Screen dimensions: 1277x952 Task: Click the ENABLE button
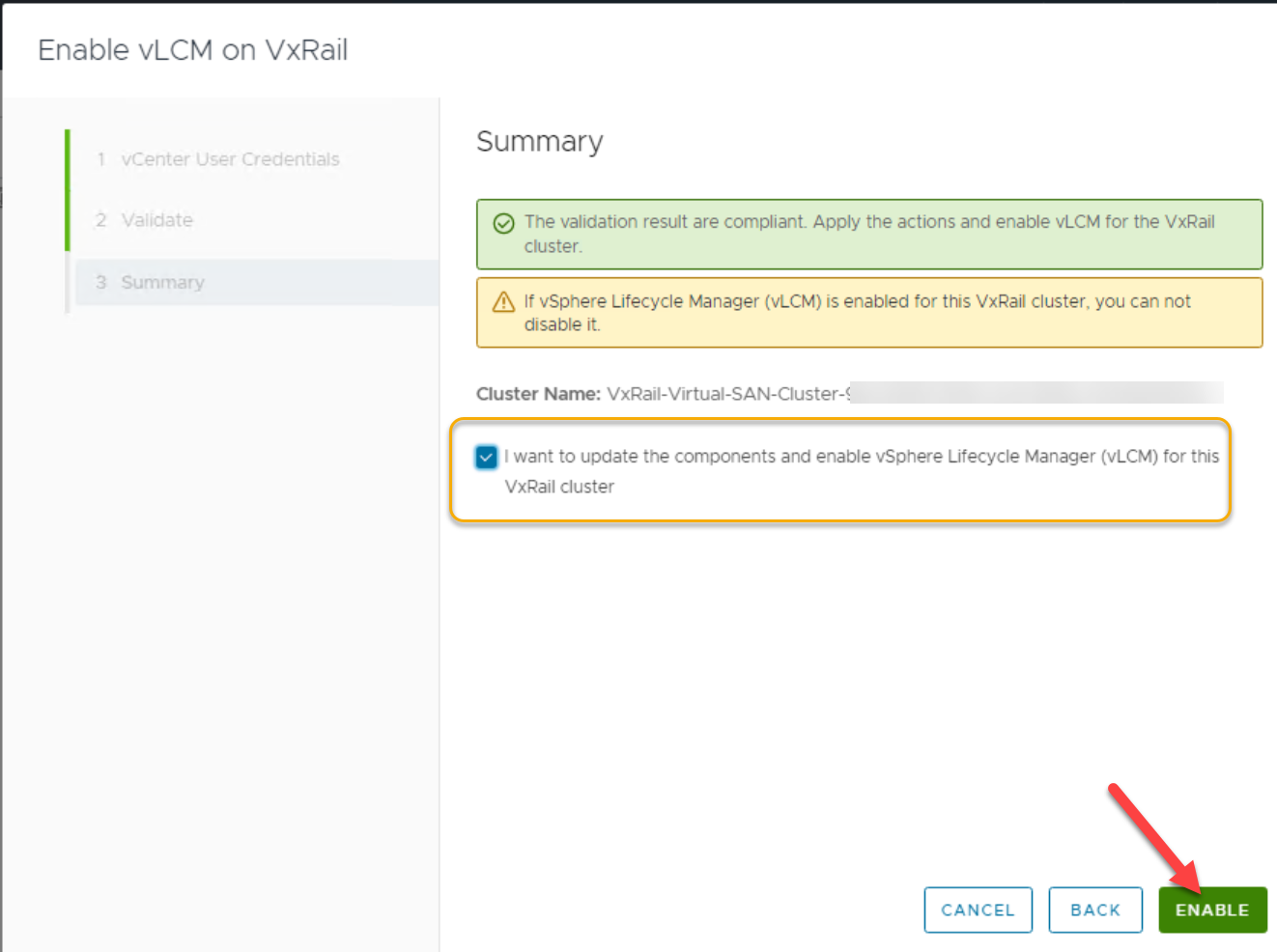point(1211,910)
